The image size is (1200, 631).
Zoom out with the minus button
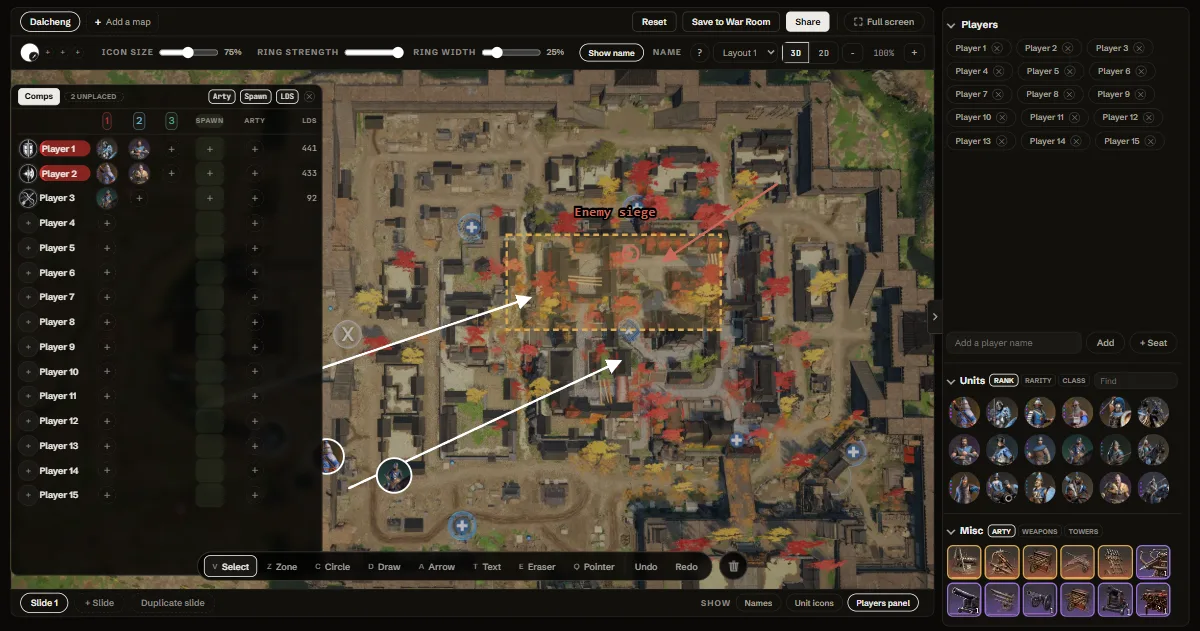point(852,53)
